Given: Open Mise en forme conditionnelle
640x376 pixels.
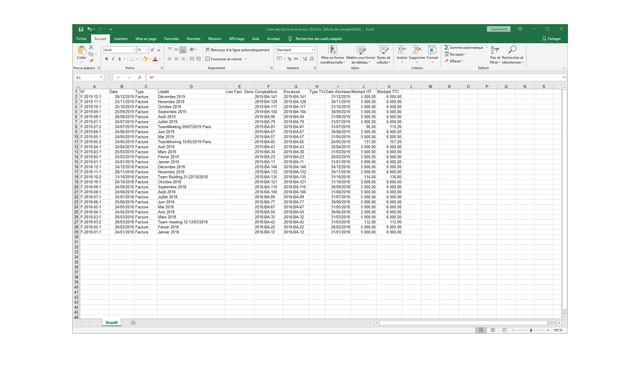Looking at the screenshot, I should pos(332,55).
